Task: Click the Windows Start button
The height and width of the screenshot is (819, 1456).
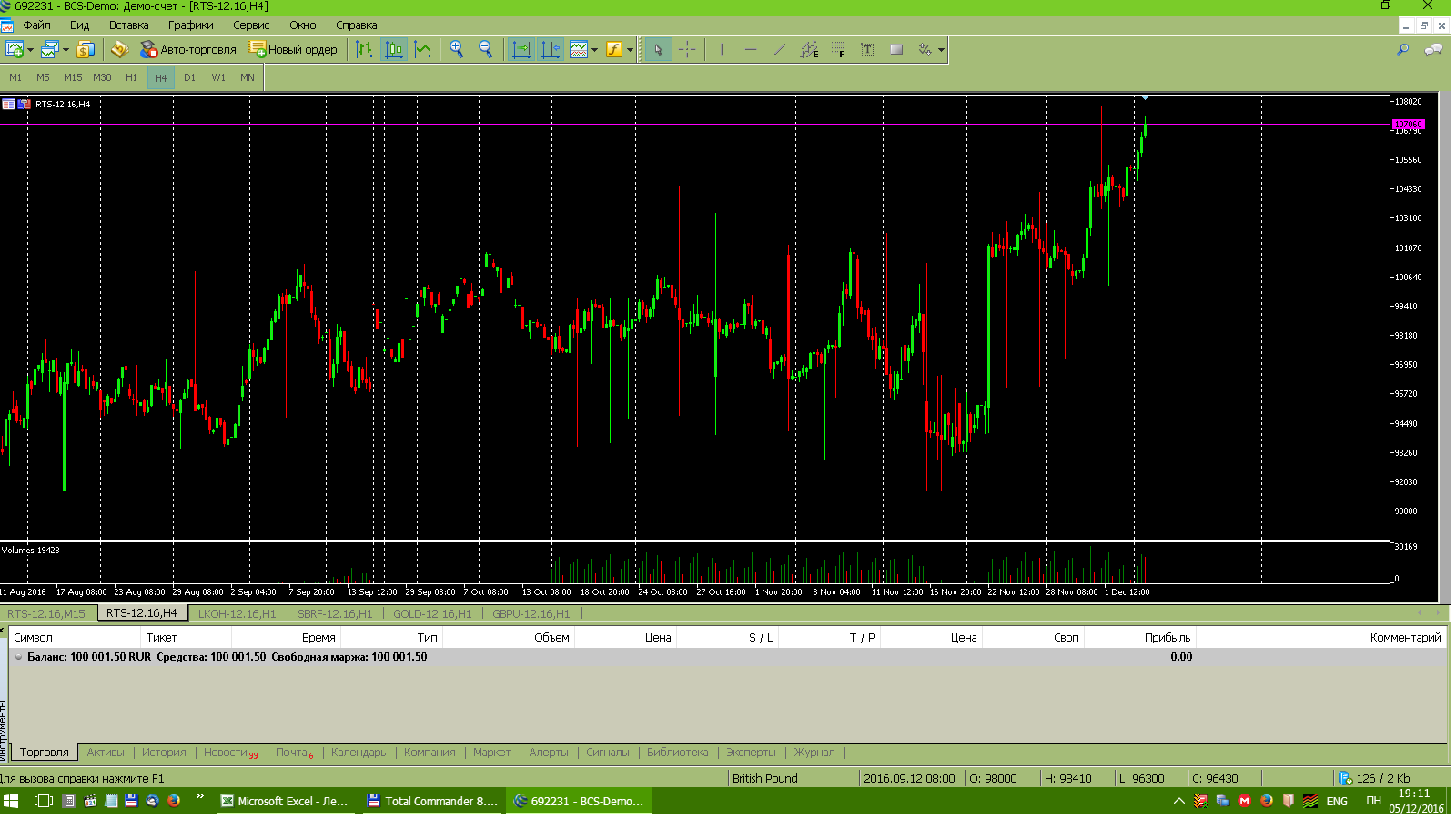Action: point(12,801)
